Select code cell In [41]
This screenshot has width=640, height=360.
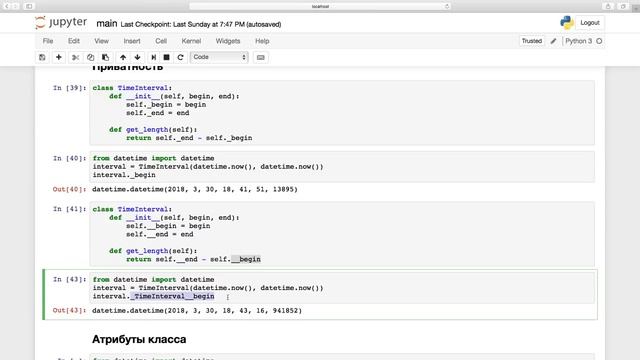tap(342, 234)
